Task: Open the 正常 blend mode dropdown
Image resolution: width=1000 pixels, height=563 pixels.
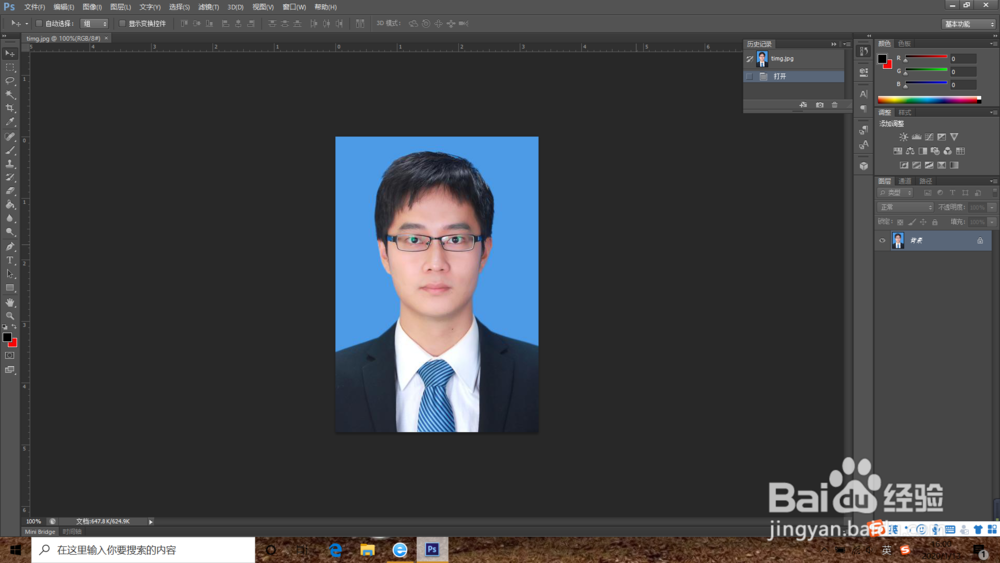Action: click(905, 207)
